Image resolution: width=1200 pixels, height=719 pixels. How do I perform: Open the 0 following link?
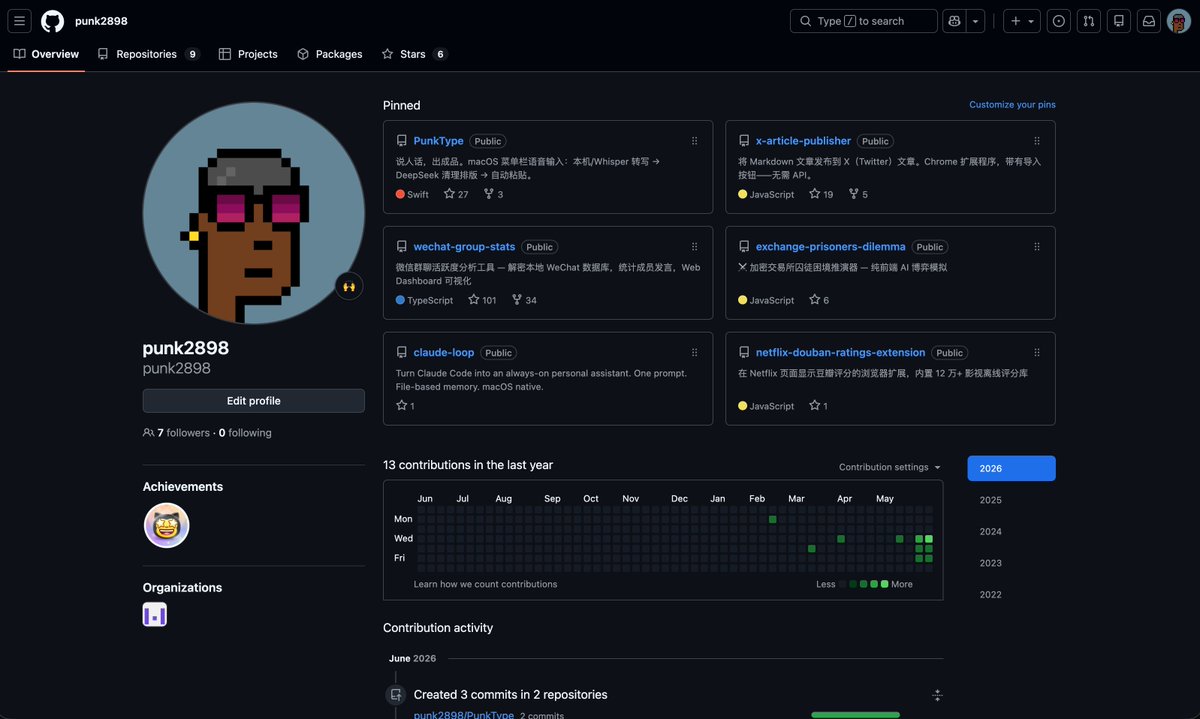(245, 433)
